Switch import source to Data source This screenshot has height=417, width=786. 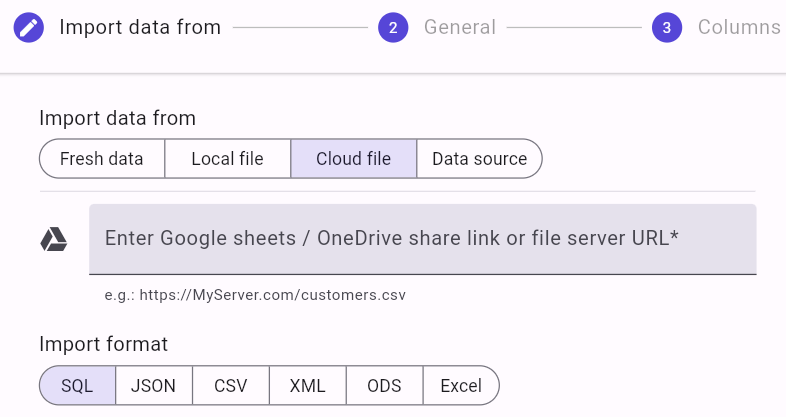coord(479,159)
